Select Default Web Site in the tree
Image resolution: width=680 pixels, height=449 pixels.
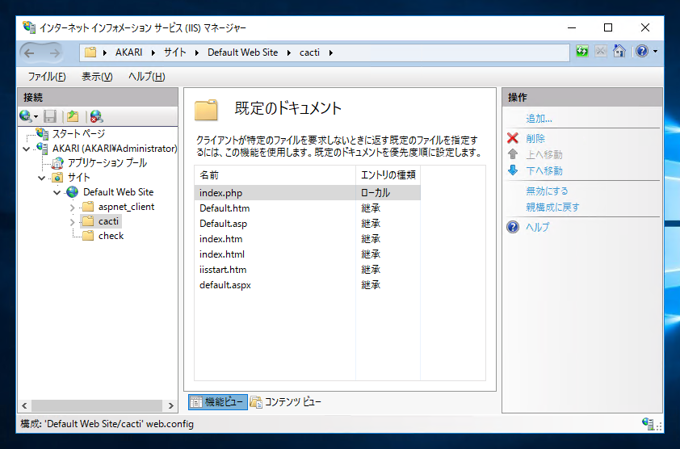pos(118,192)
